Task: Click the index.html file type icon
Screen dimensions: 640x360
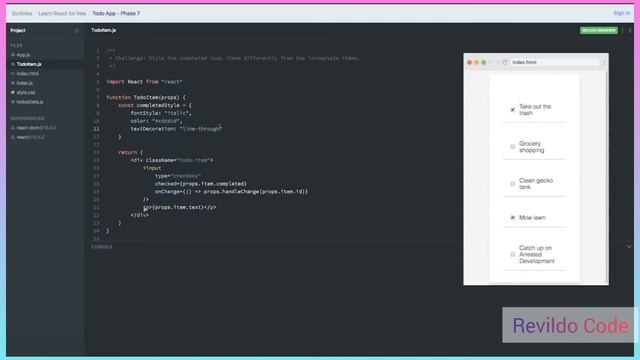Action: (x=13, y=73)
